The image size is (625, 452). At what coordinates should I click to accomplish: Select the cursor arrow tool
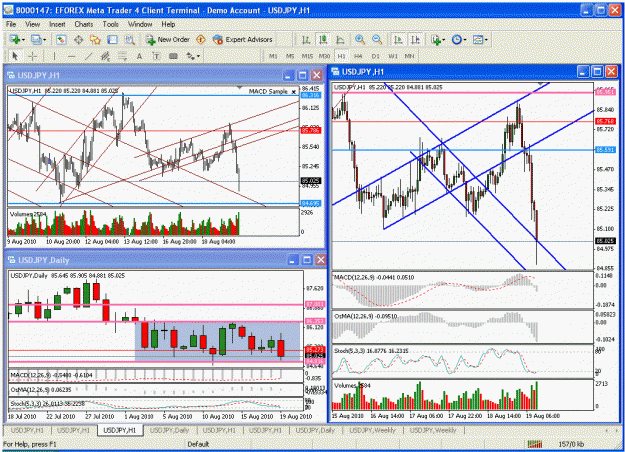(15, 56)
